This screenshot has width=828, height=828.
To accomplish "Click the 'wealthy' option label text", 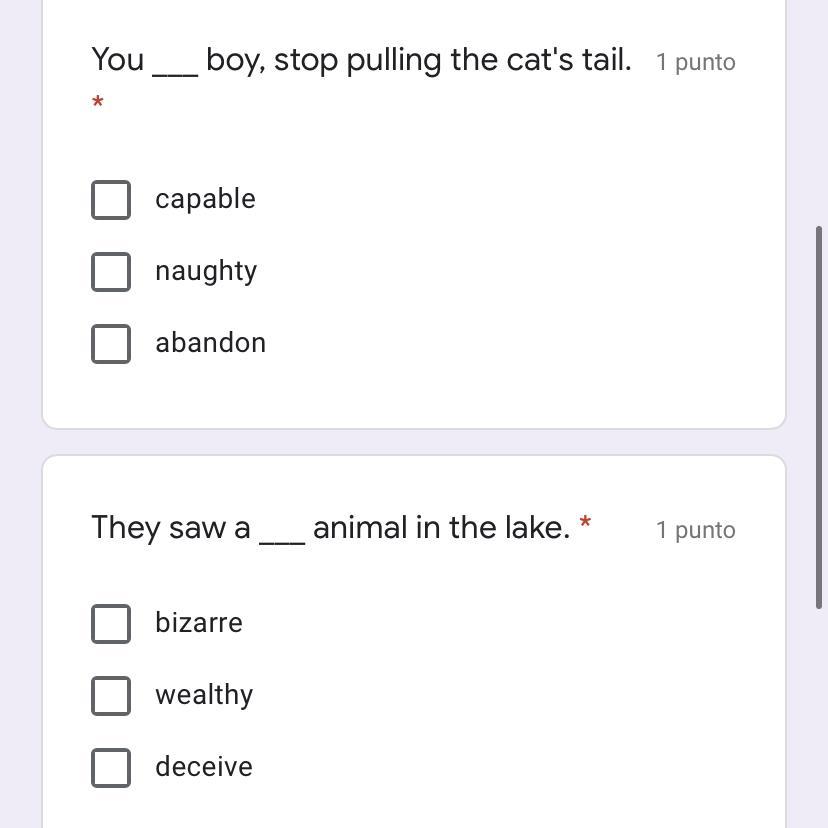I will 204,695.
